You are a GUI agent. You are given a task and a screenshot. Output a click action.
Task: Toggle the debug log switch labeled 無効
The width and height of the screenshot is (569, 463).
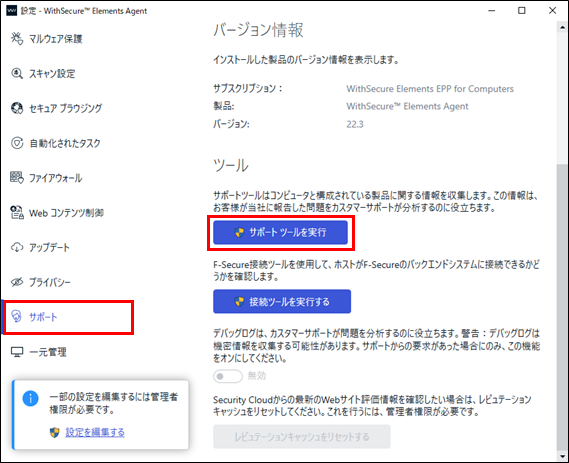point(228,376)
